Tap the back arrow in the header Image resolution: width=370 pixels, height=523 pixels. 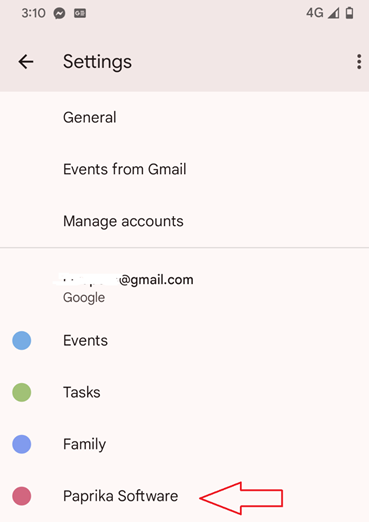coord(26,62)
